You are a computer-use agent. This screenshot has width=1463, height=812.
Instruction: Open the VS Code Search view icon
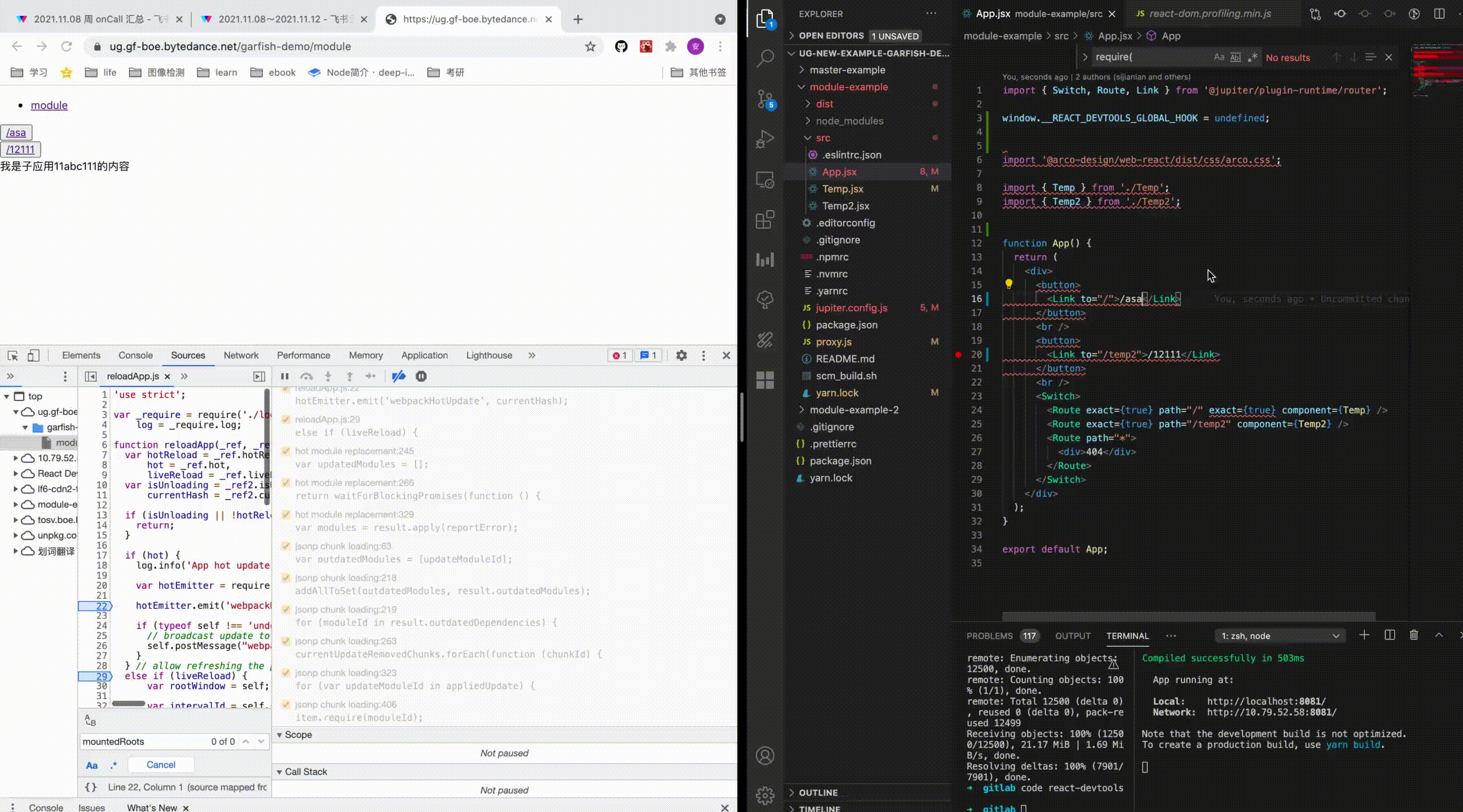(x=765, y=58)
